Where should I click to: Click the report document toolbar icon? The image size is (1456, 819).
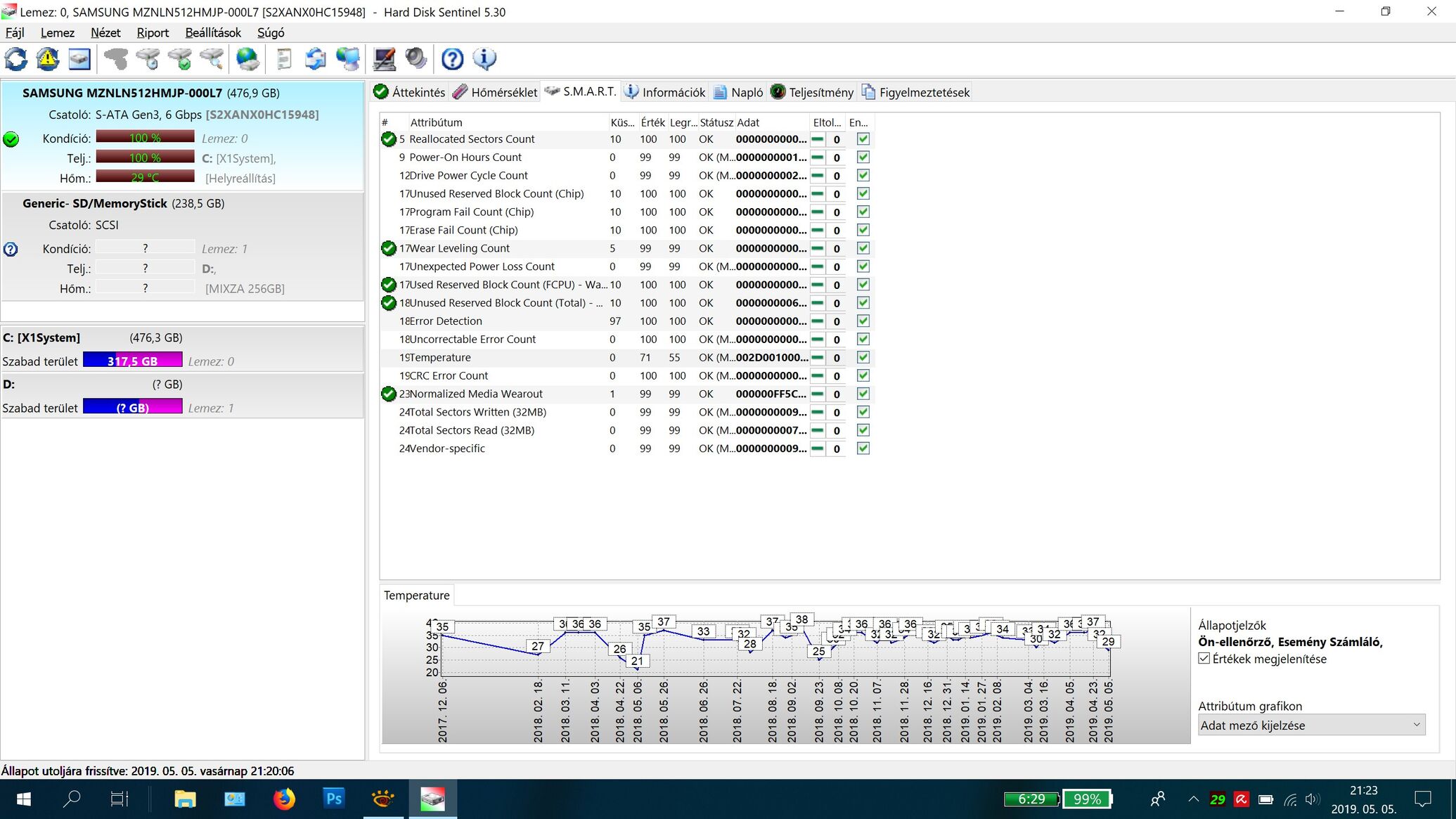pyautogui.click(x=284, y=59)
